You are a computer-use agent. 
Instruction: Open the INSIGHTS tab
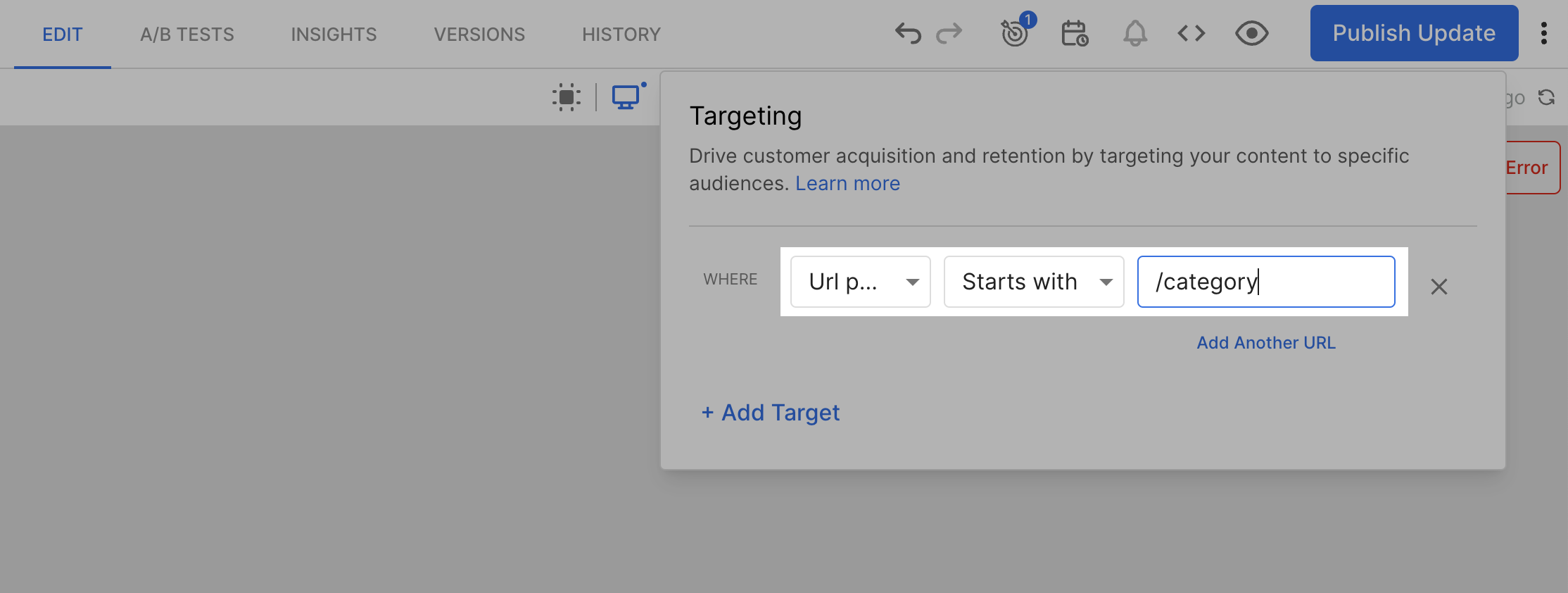pos(334,35)
